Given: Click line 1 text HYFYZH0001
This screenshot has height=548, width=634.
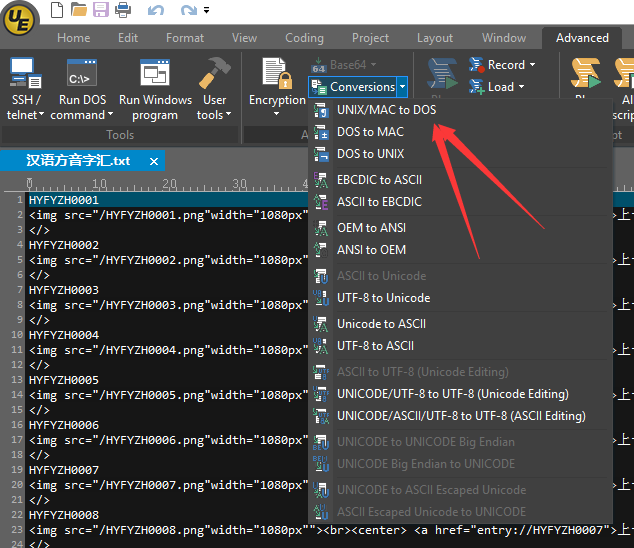Looking at the screenshot, I should click(x=64, y=200).
